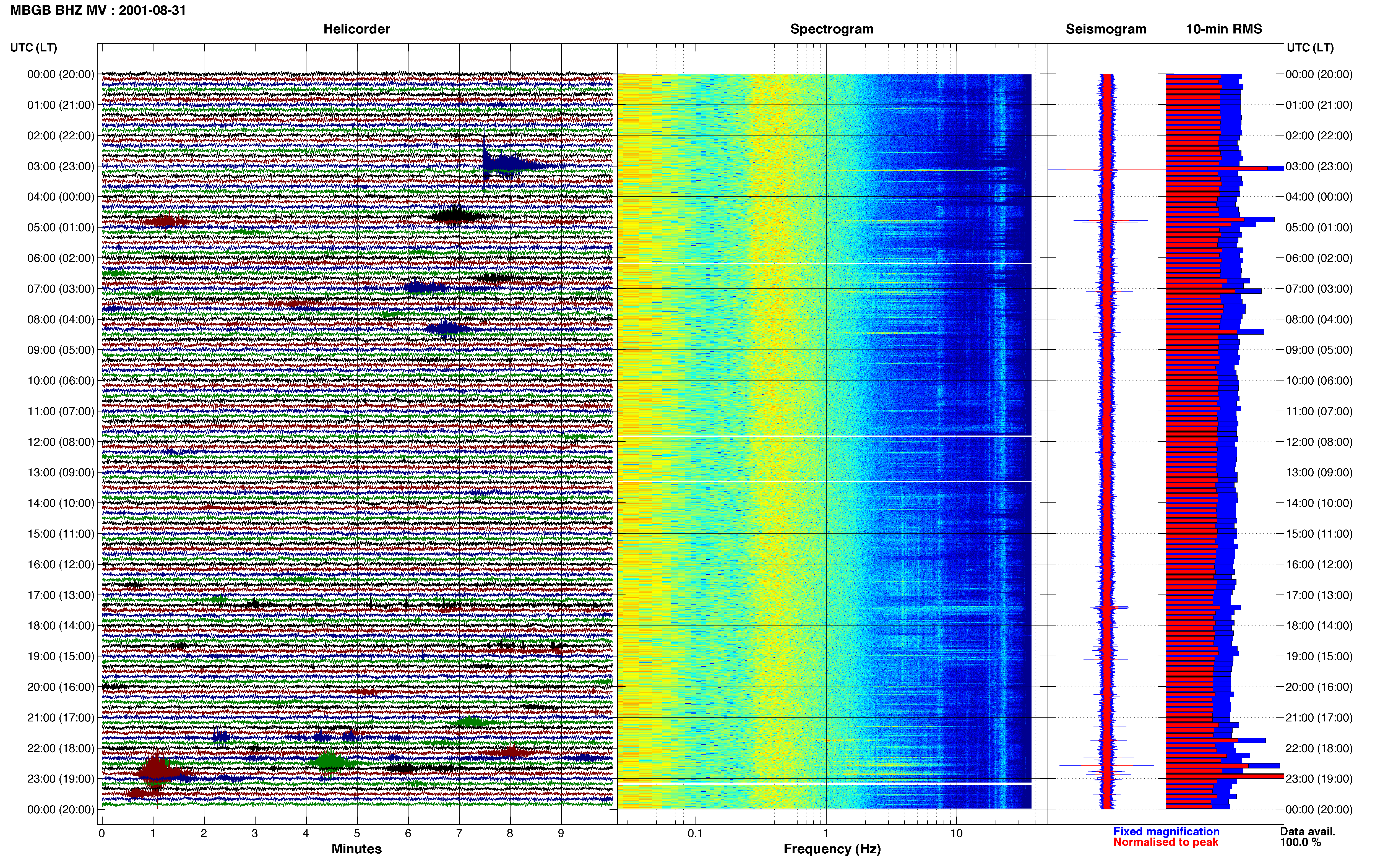Click the '10-min RMS' panel heading
The height and width of the screenshot is (868, 1388).
coord(1224,29)
